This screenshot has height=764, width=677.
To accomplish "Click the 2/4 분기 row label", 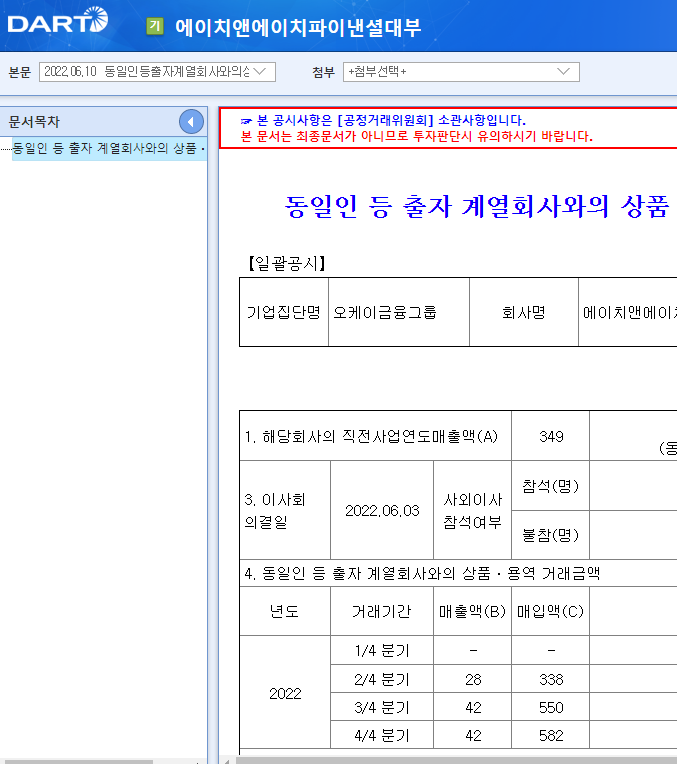I will tap(382, 679).
